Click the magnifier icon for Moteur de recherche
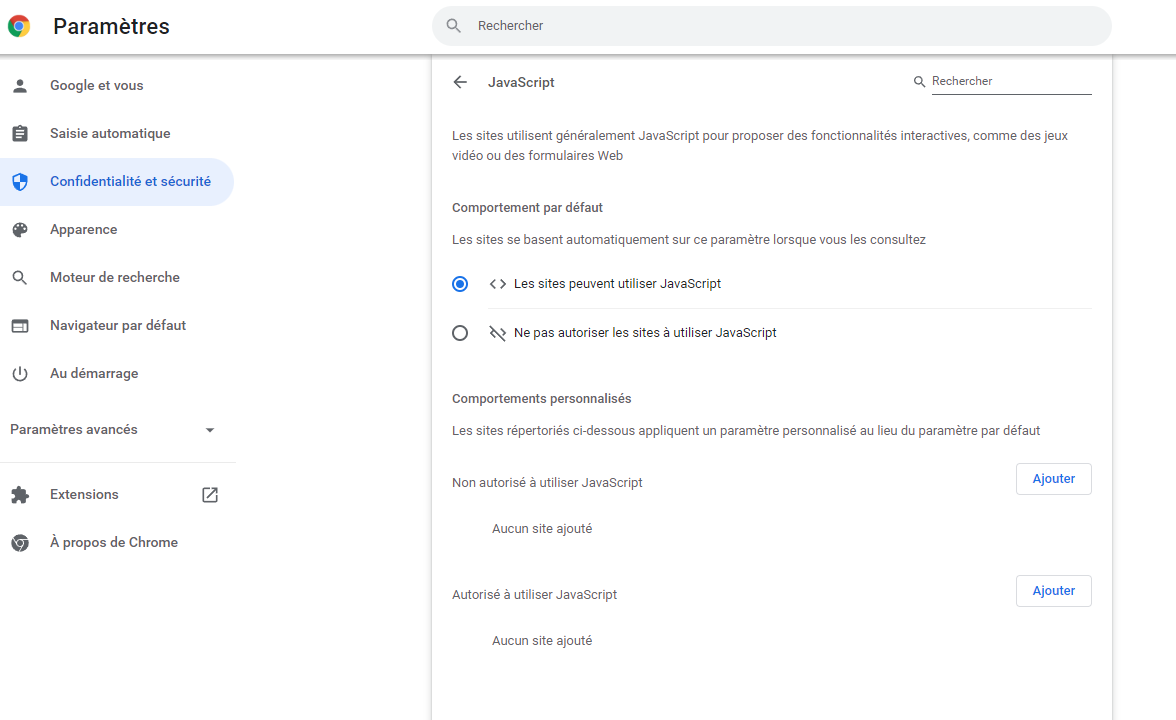 (20, 278)
